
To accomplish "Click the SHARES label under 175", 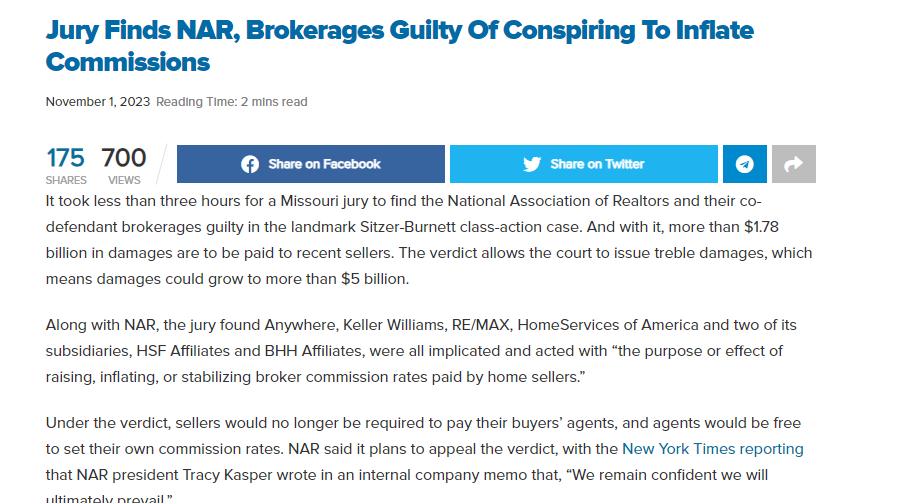I will (66, 180).
